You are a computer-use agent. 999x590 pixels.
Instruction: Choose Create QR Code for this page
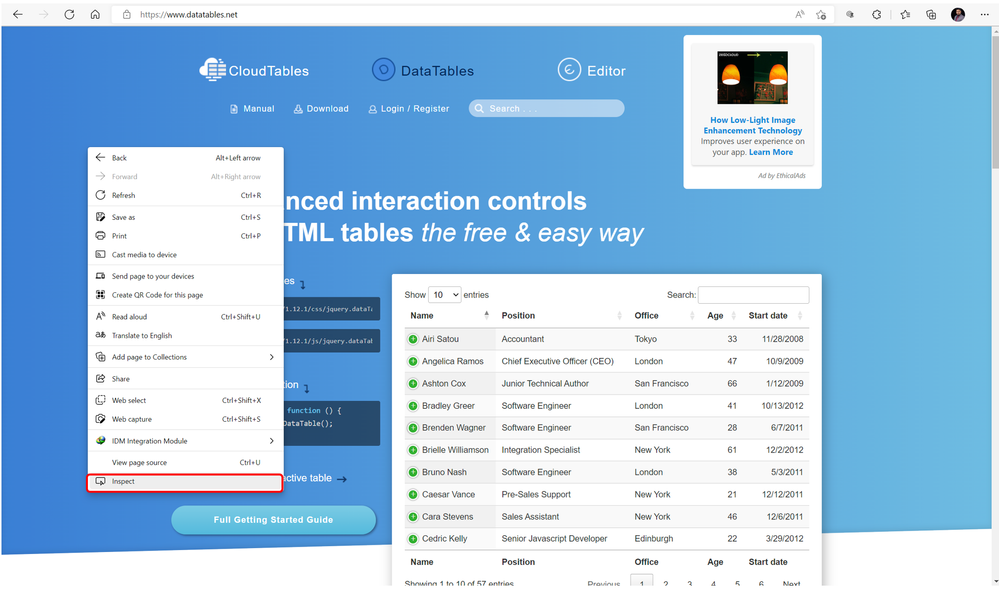click(x=185, y=295)
